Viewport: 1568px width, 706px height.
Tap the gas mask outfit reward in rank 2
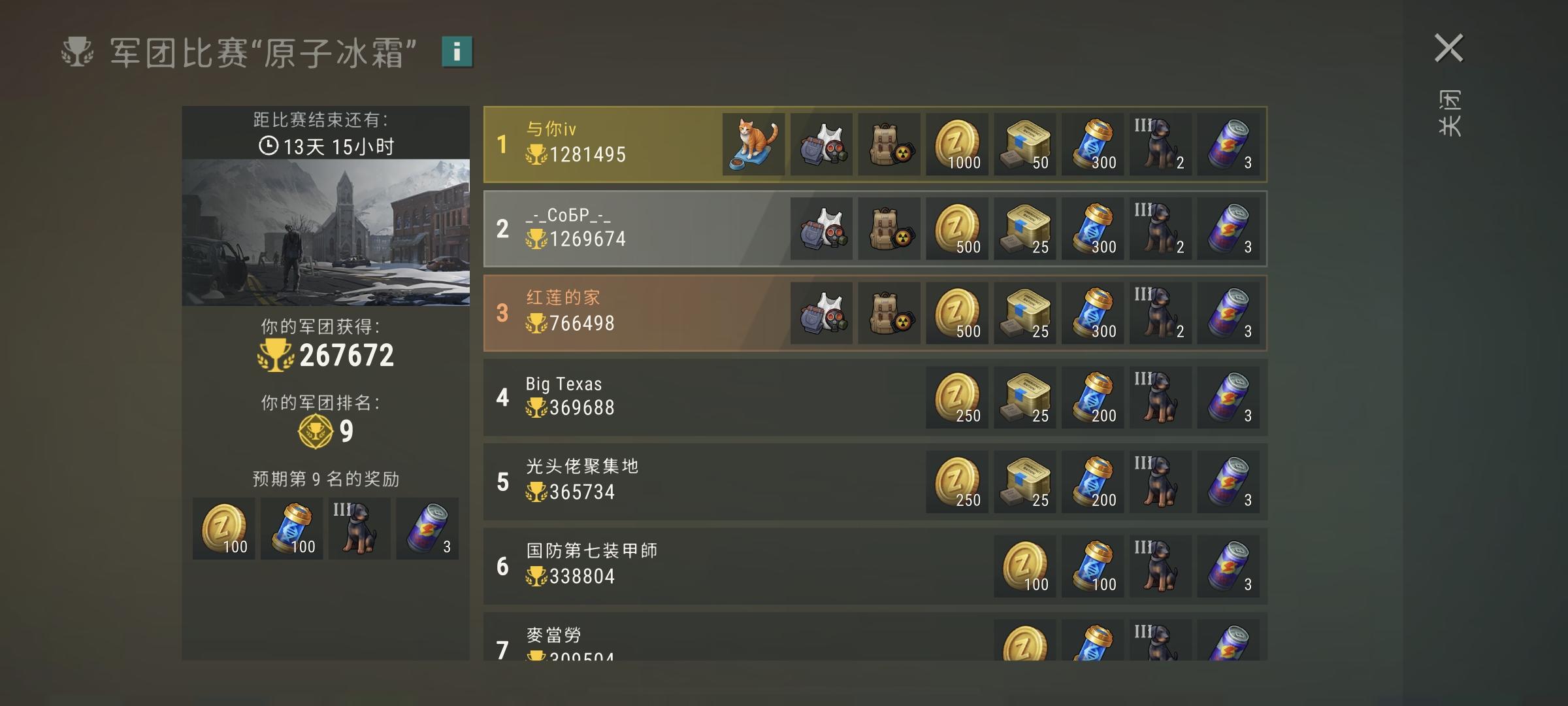pyautogui.click(x=821, y=229)
